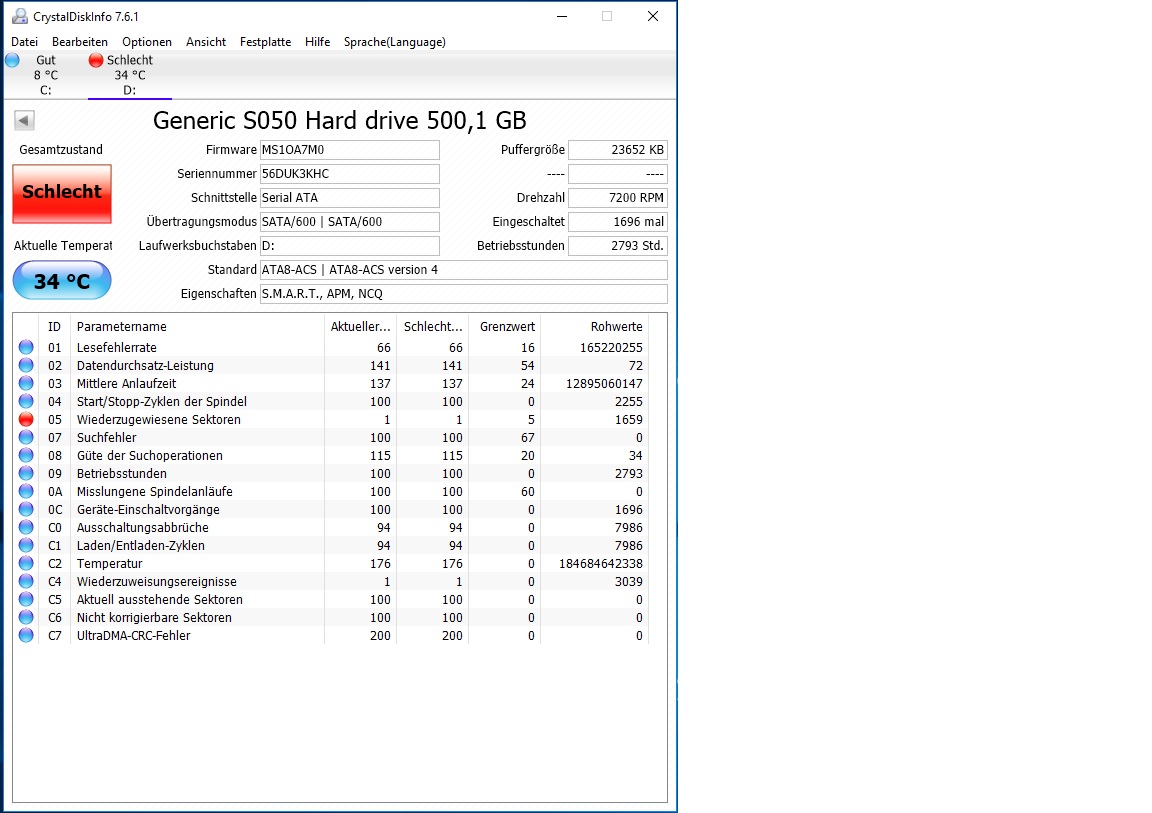
Task: Click status icon of row 09 Betriebsstunden
Action: 26,473
